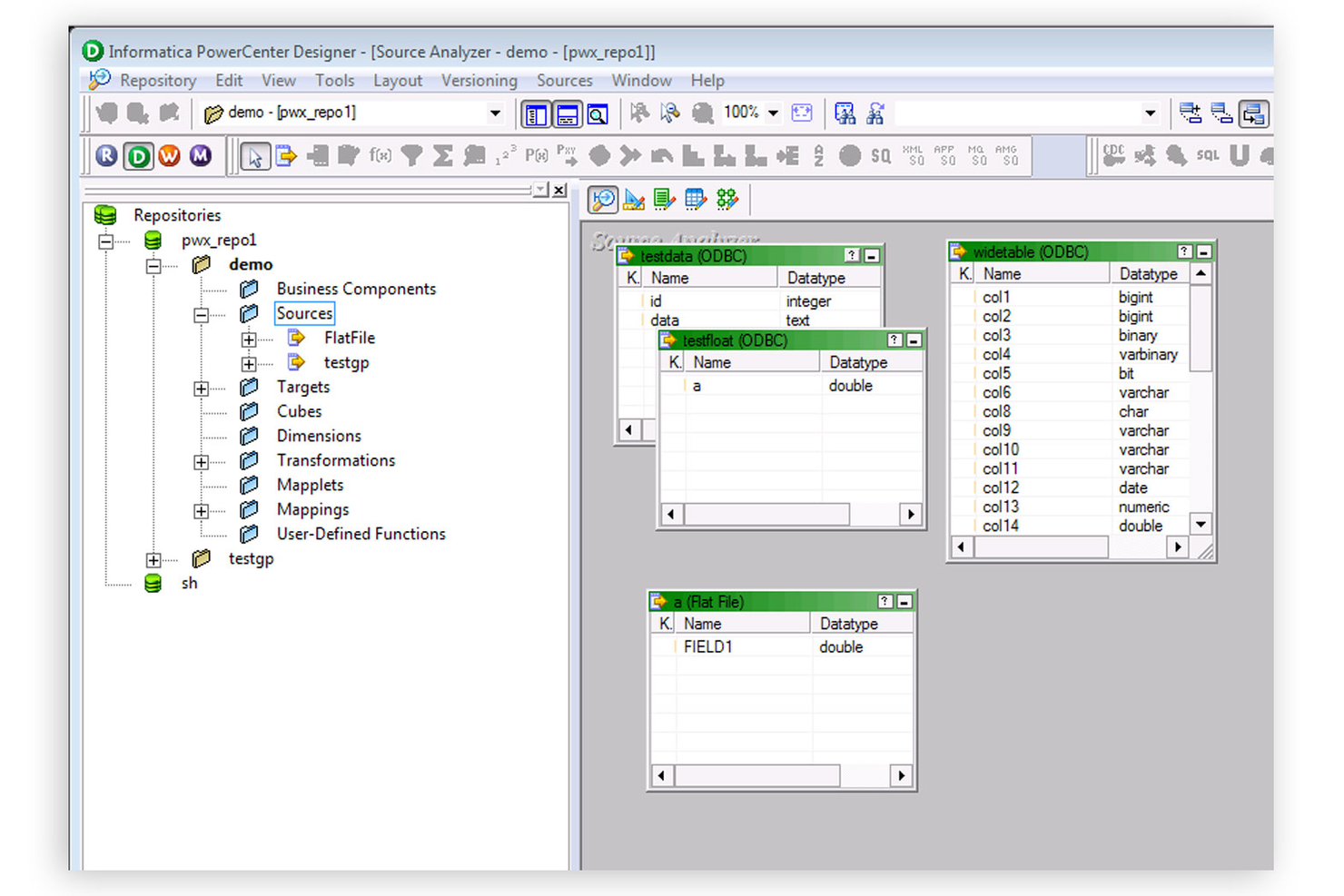This screenshot has width=1344, height=896.
Task: Click the Navigator panel pin button
Action: point(540,190)
